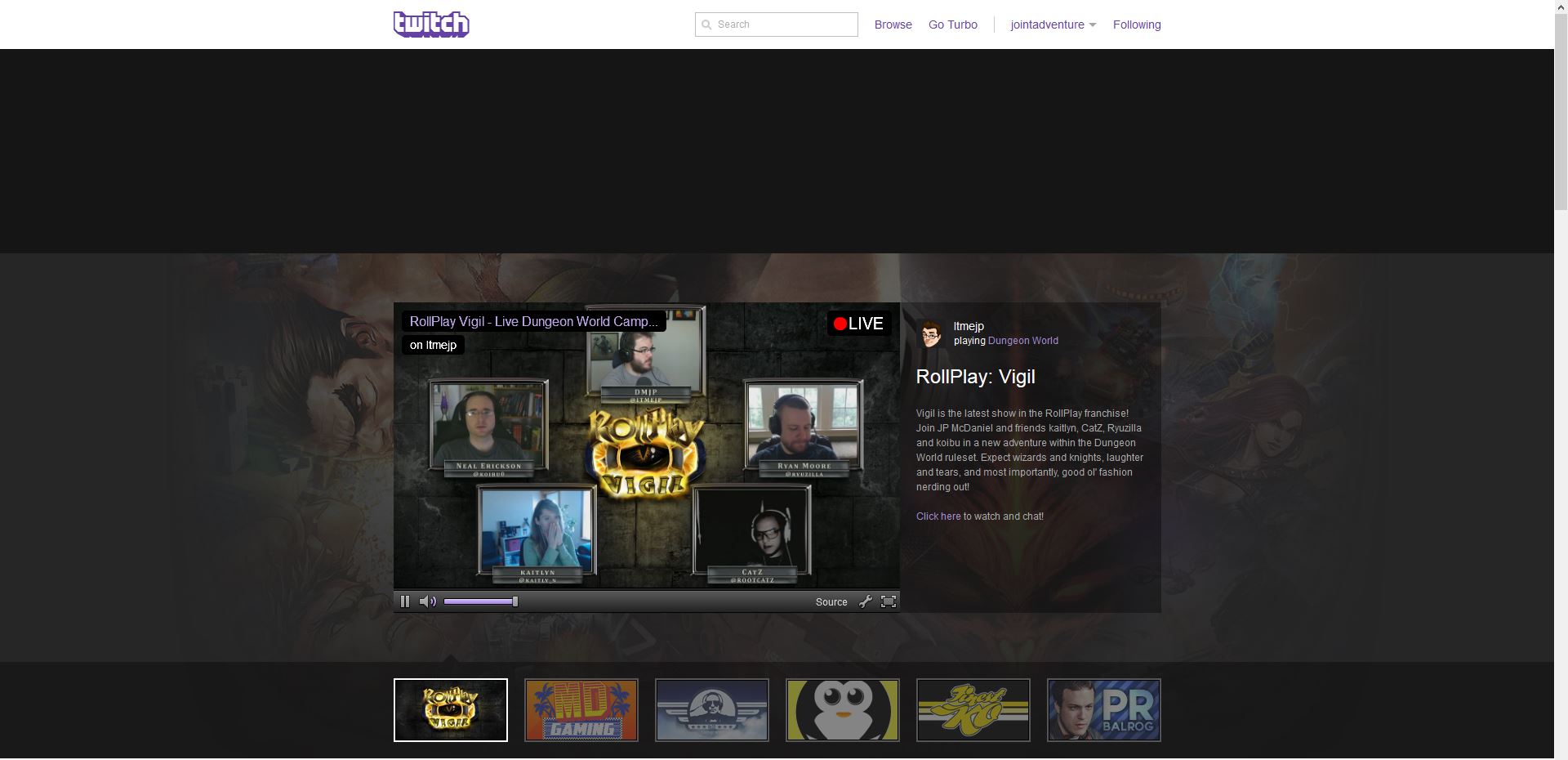Focus the Search input field

click(776, 25)
